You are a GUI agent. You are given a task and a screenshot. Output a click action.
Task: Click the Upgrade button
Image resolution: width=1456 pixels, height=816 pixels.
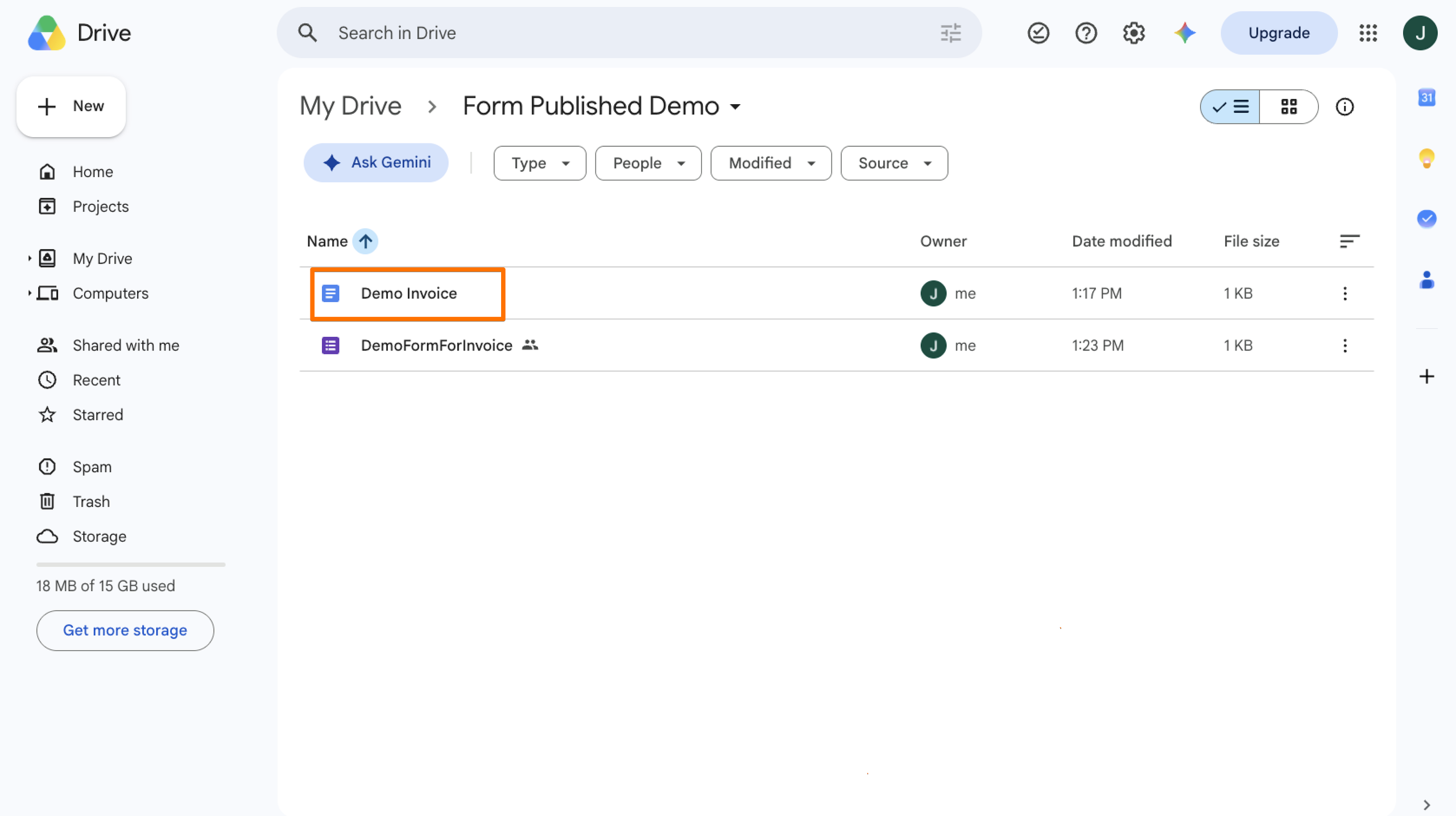[x=1279, y=33]
